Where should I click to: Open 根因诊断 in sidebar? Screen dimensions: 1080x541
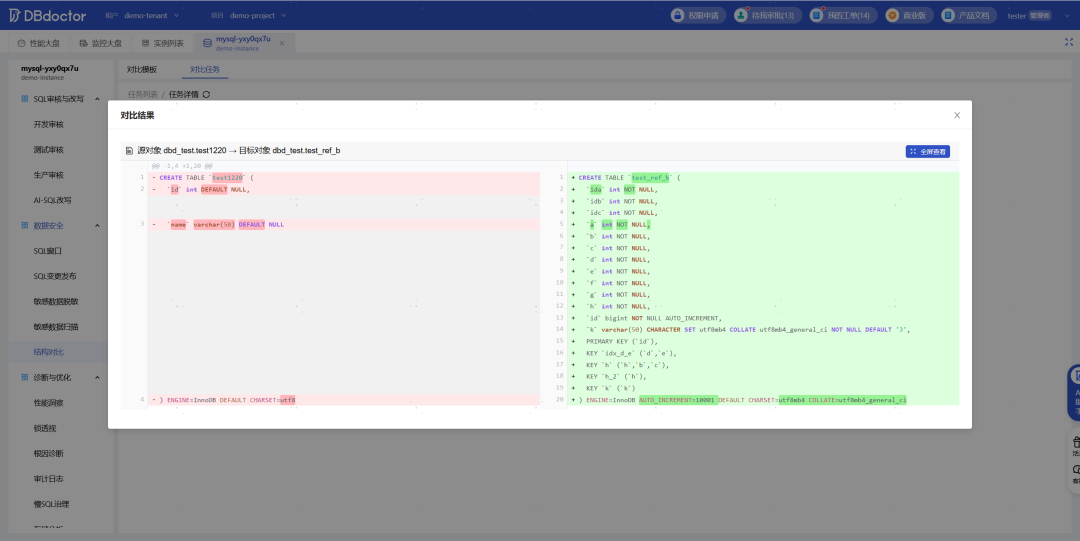[x=48, y=453]
